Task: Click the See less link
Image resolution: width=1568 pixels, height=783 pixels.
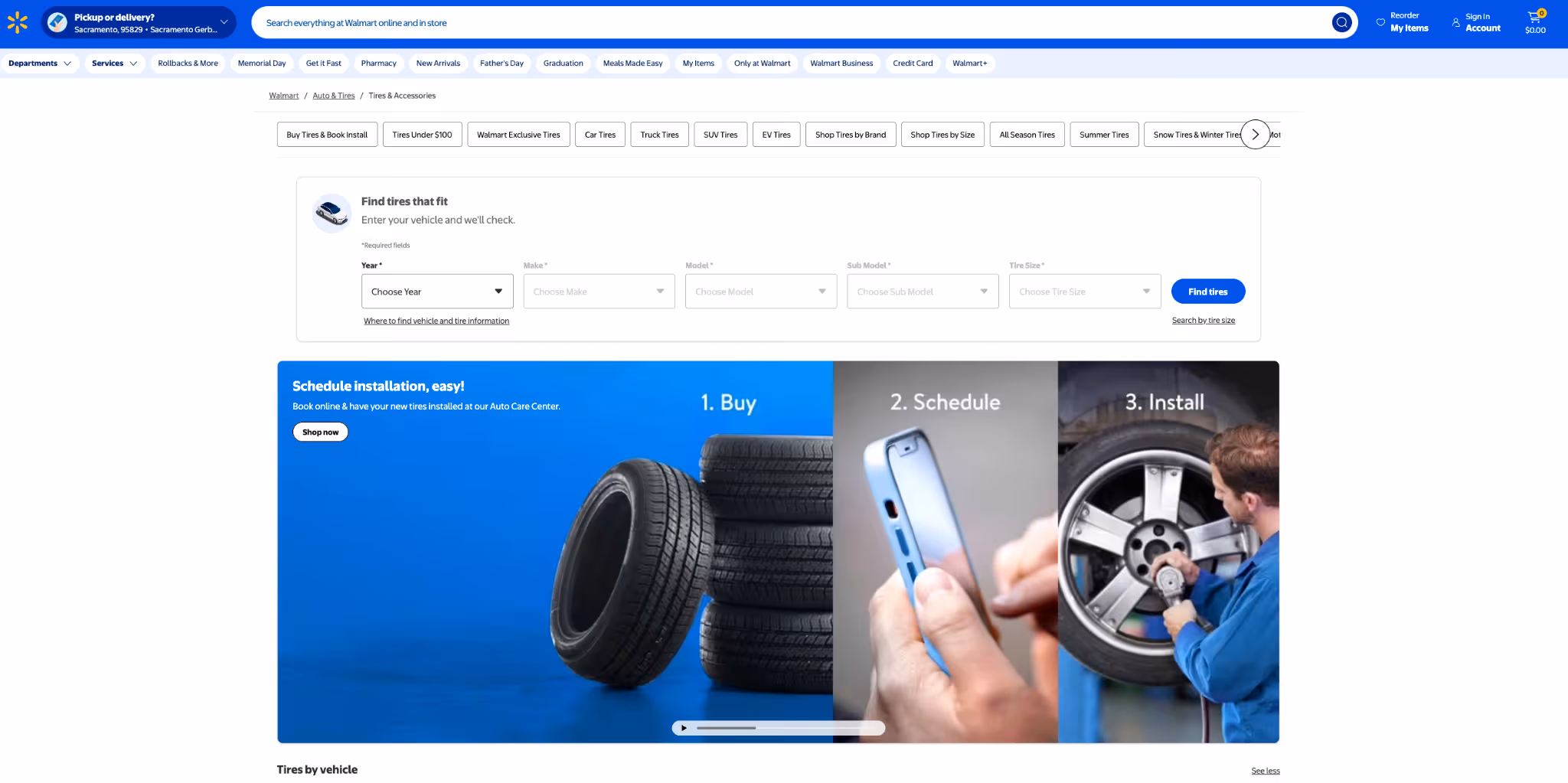Action: tap(1266, 771)
